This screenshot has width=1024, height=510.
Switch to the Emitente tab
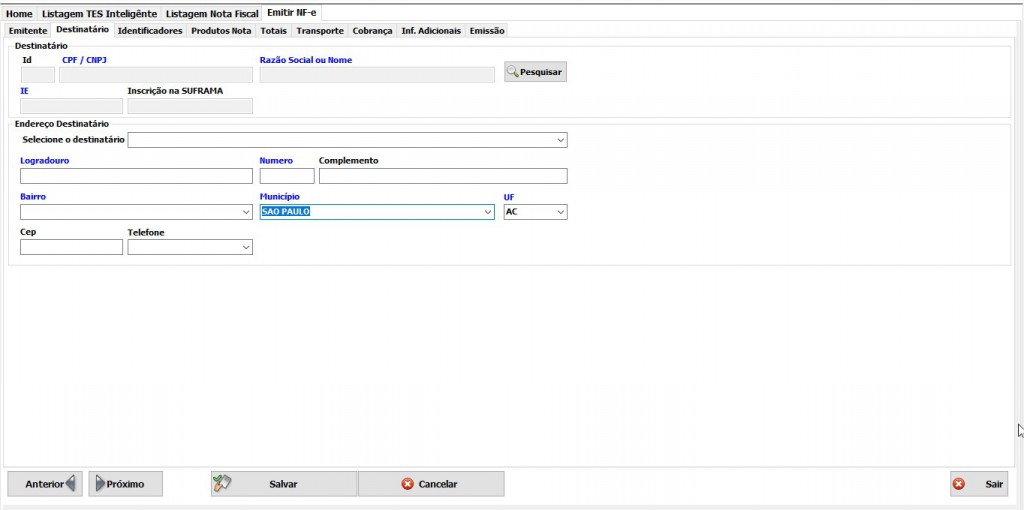28,31
